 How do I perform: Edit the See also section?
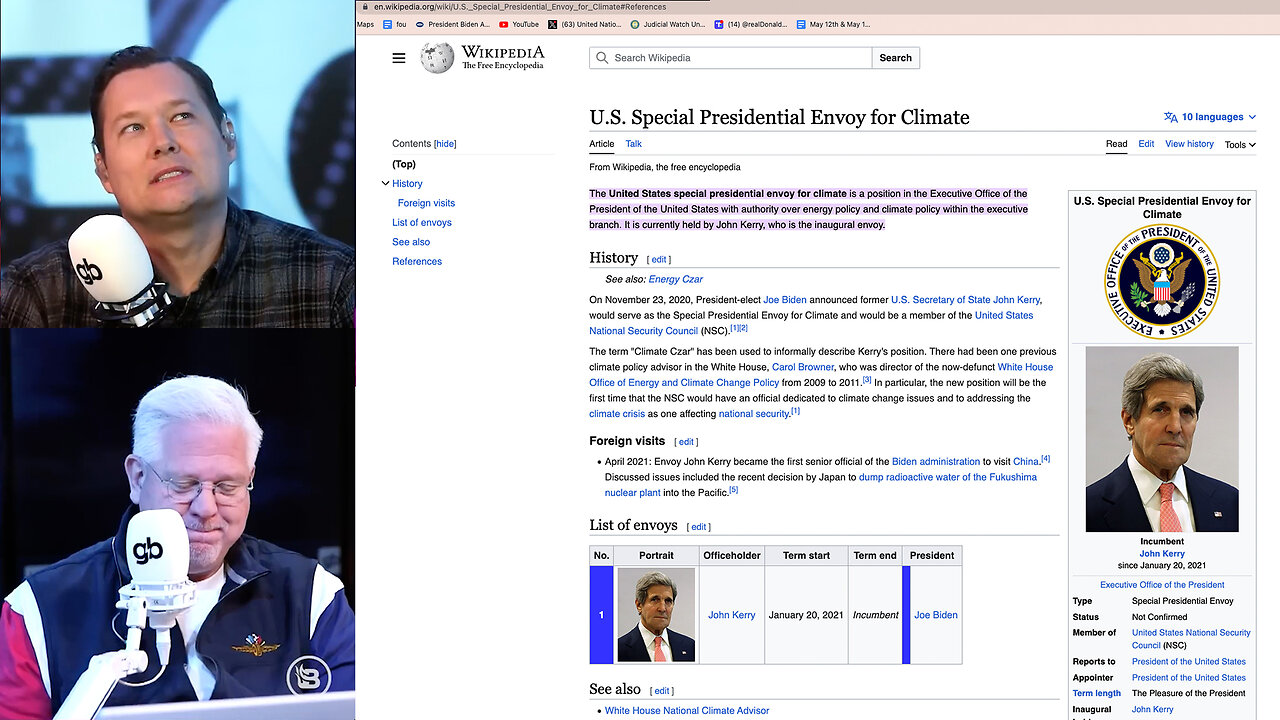(662, 691)
